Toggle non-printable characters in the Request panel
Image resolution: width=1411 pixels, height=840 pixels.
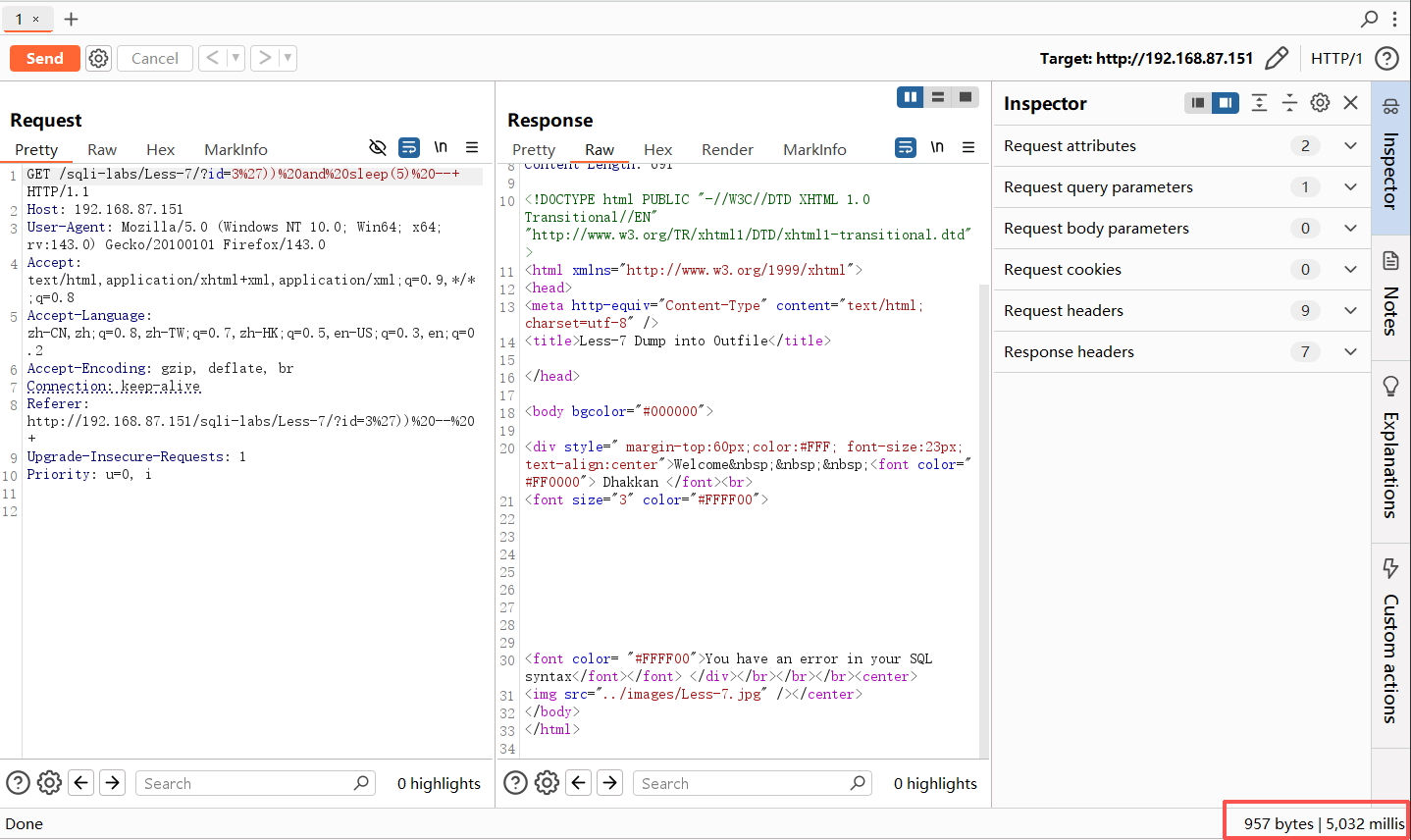(x=441, y=147)
